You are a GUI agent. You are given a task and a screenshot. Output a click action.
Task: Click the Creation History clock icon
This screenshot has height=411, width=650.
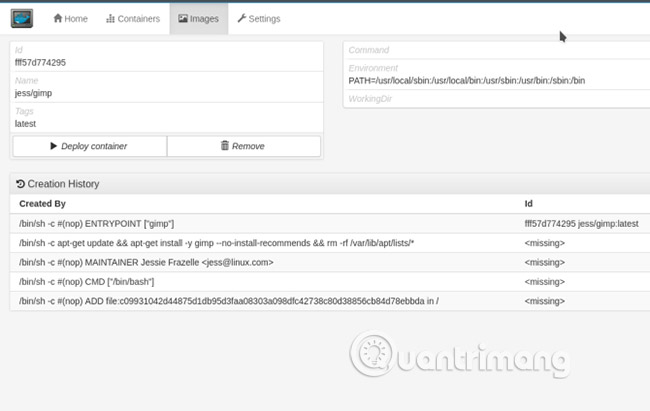pyautogui.click(x=20, y=184)
